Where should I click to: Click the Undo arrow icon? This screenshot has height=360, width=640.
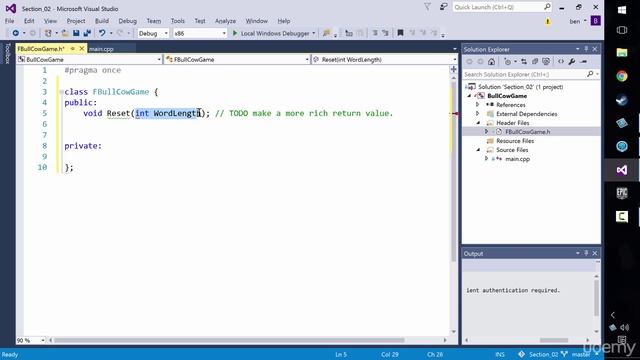pyautogui.click(x=102, y=33)
